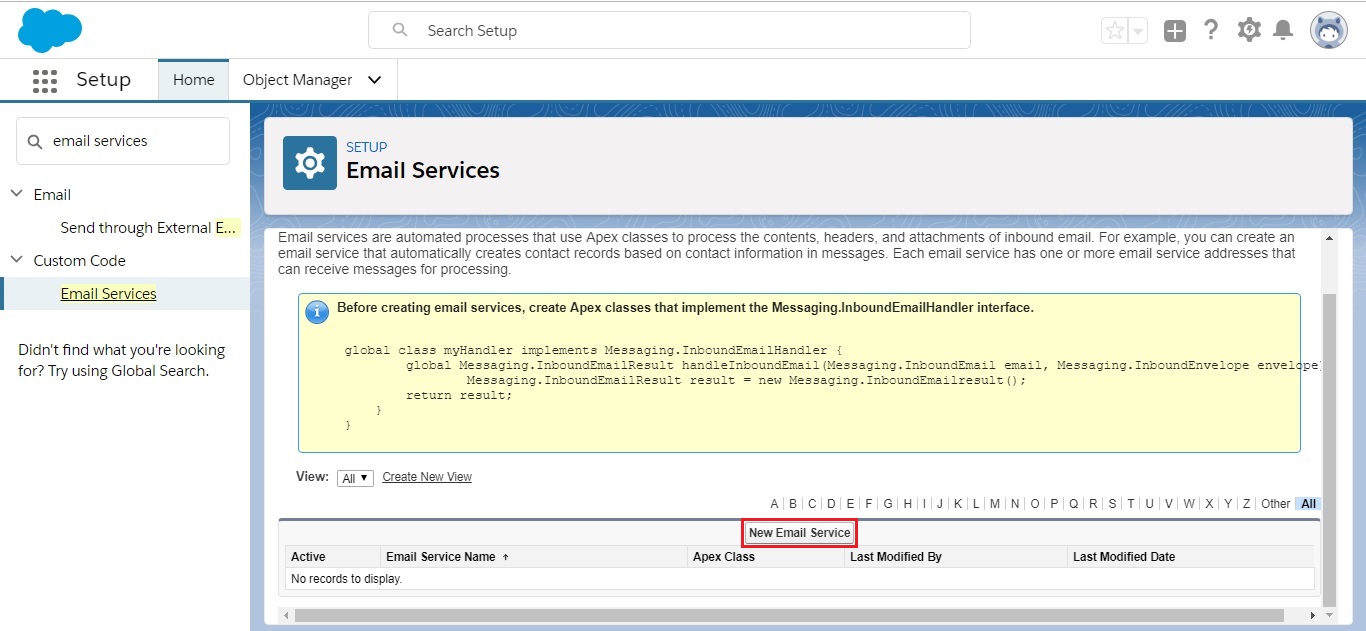
Task: Open the Notifications bell
Action: coord(1283,30)
